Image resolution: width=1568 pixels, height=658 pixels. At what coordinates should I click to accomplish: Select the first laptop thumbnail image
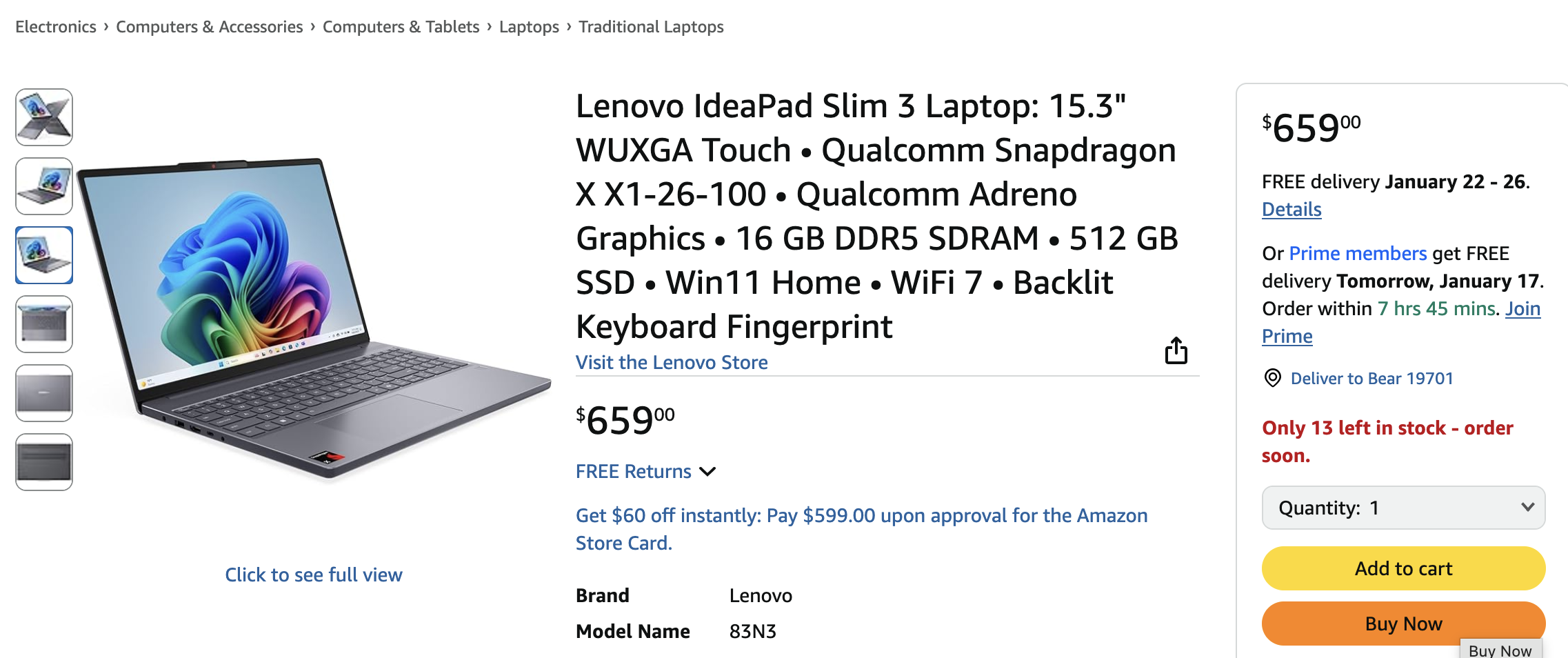pos(44,117)
